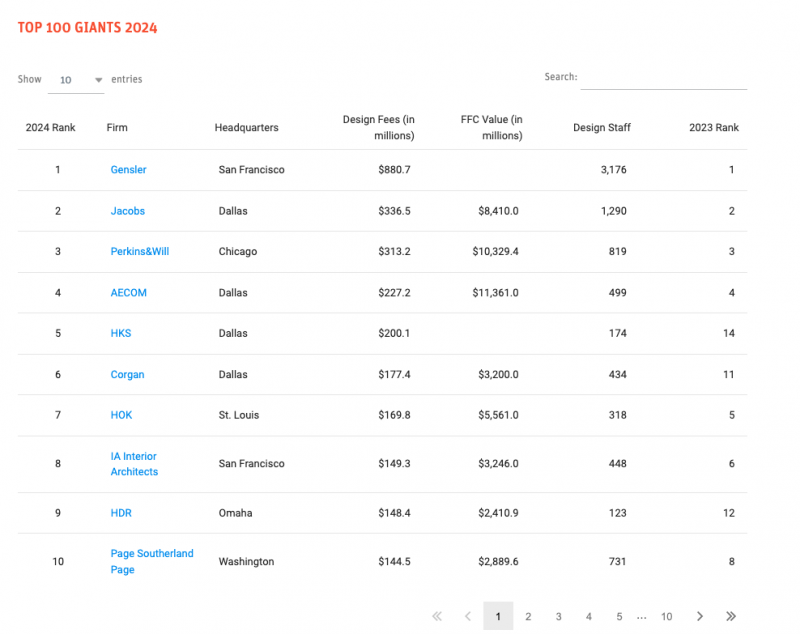Image resolution: width=800 pixels, height=634 pixels.
Task: Click Page Southerland Page FFC $2,889.6
Action: tap(498, 562)
